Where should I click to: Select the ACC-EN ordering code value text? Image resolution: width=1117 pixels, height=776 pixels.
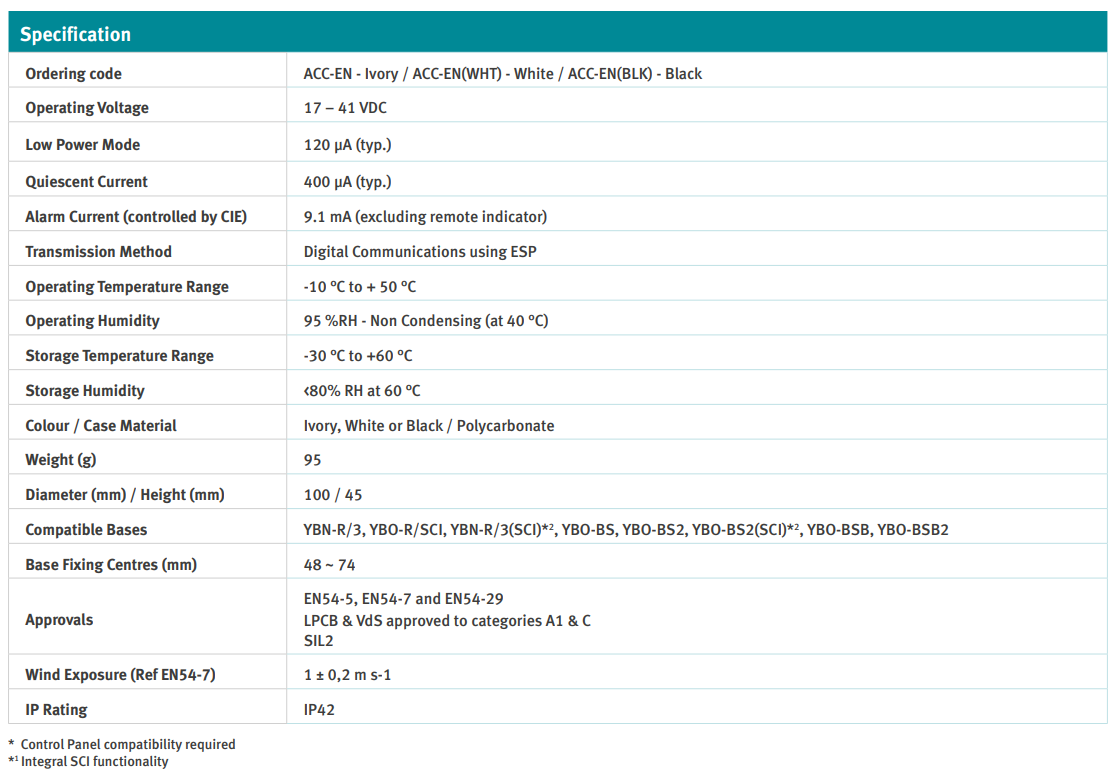coord(502,74)
